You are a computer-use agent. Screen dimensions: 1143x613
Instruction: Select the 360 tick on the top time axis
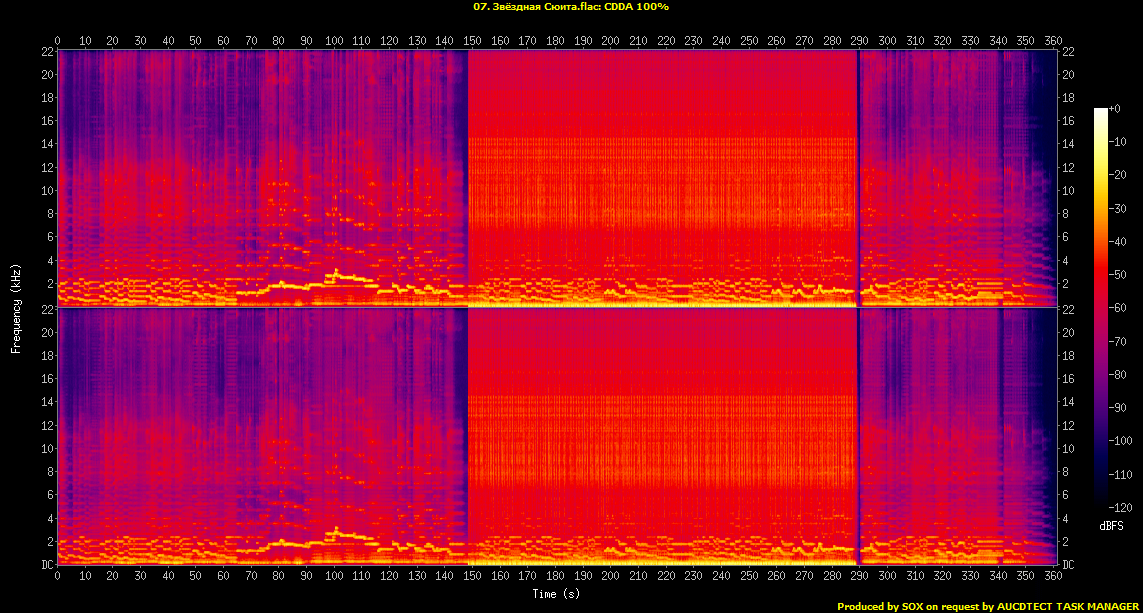pyautogui.click(x=1052, y=41)
